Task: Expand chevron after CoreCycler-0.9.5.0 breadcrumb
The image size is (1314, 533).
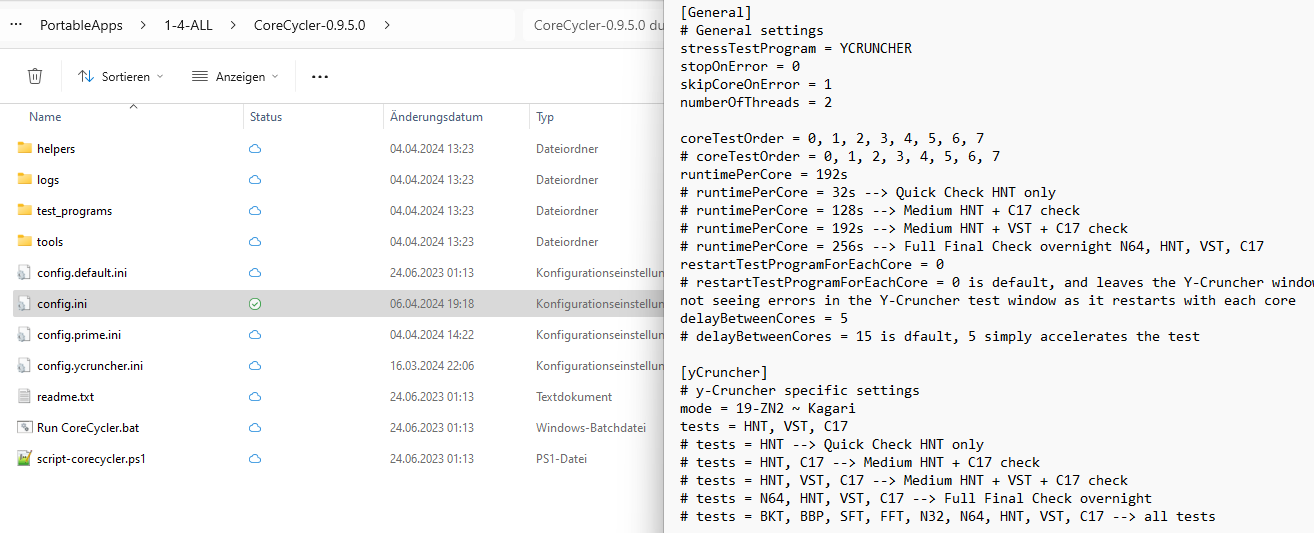Action: tap(388, 26)
